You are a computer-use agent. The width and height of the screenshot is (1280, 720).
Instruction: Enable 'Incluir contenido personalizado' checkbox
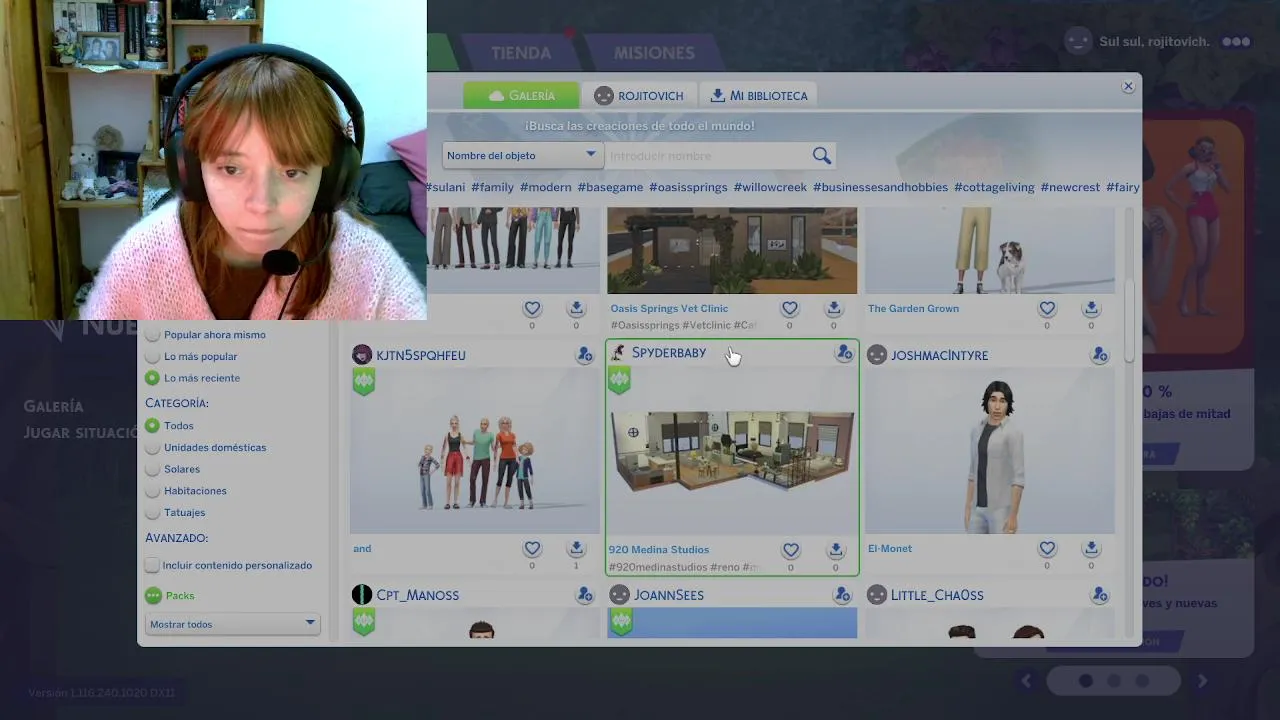[x=152, y=566]
